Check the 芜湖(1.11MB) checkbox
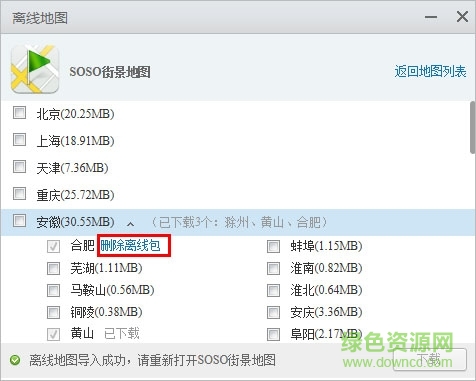The image size is (476, 381). 53,268
